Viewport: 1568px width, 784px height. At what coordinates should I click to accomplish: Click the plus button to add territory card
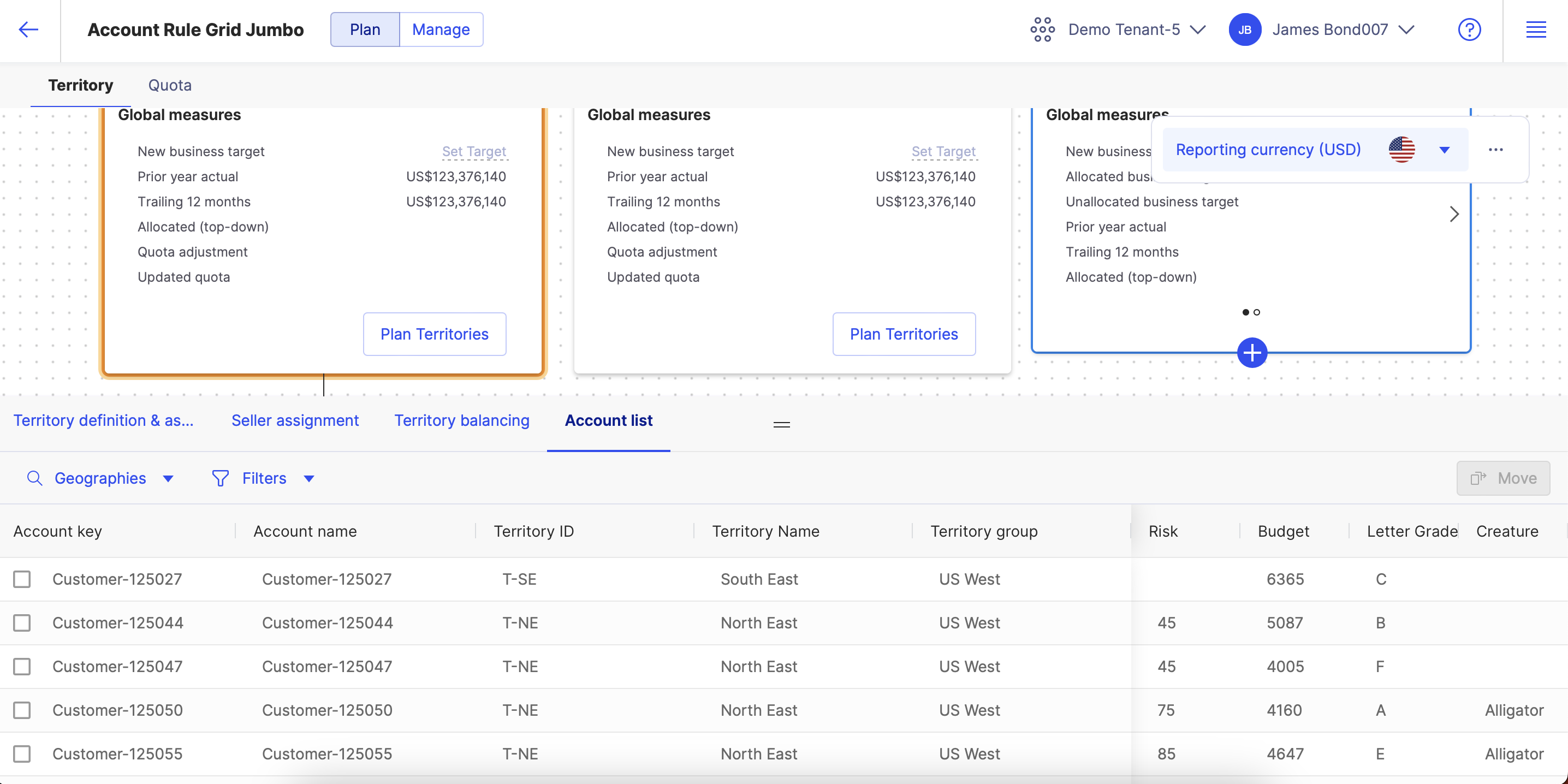[1252, 352]
